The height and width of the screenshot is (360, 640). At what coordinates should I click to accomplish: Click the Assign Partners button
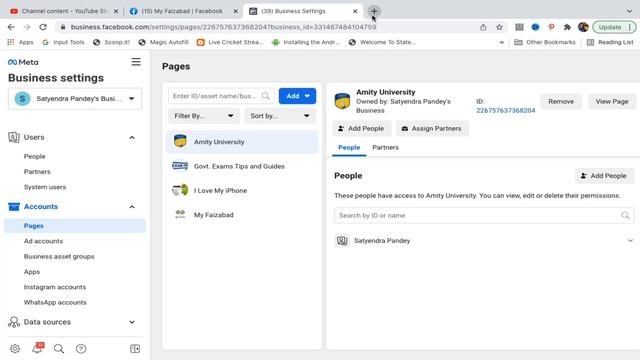coord(432,129)
